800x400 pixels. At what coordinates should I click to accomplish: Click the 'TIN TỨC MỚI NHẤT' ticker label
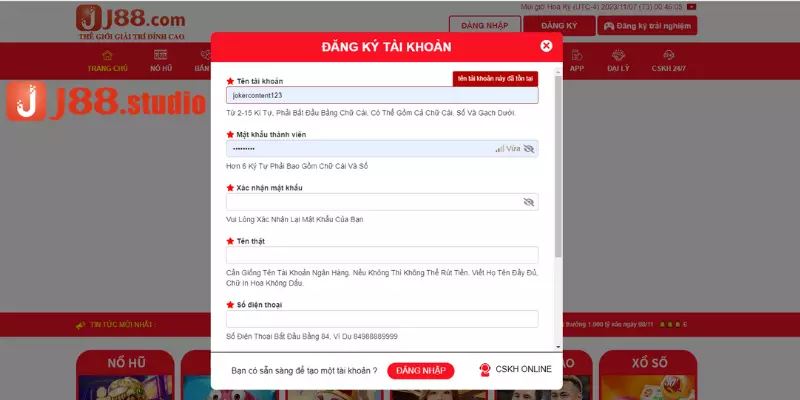pyautogui.click(x=122, y=324)
